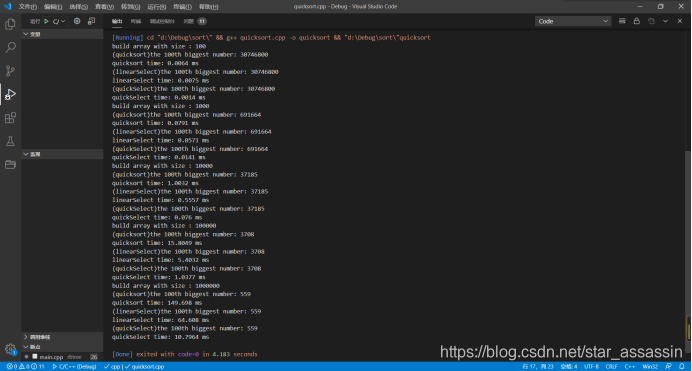Open the Run menu
692x371 pixels.
pos(156,7)
